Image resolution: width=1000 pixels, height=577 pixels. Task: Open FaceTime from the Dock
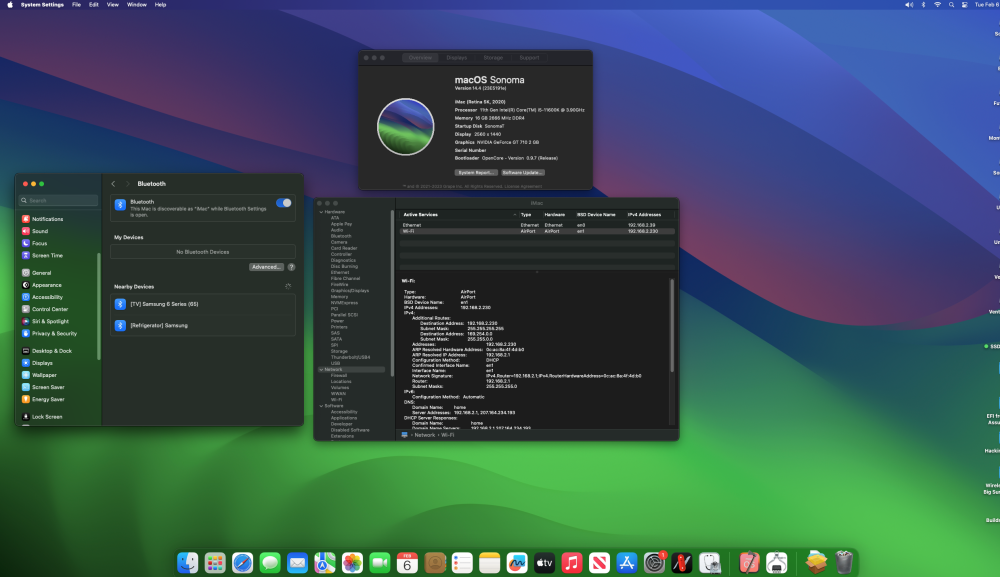pyautogui.click(x=379, y=563)
